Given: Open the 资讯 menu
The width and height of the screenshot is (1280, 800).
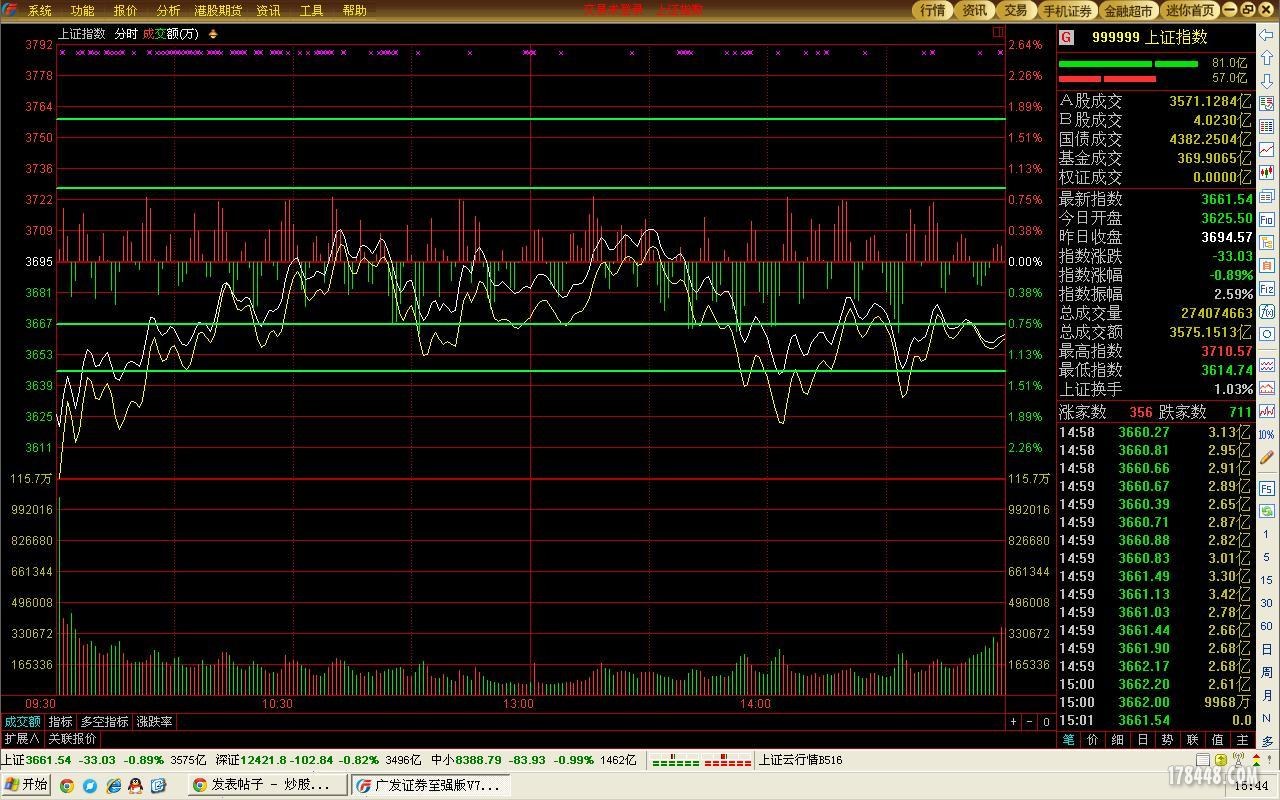Looking at the screenshot, I should point(268,10).
